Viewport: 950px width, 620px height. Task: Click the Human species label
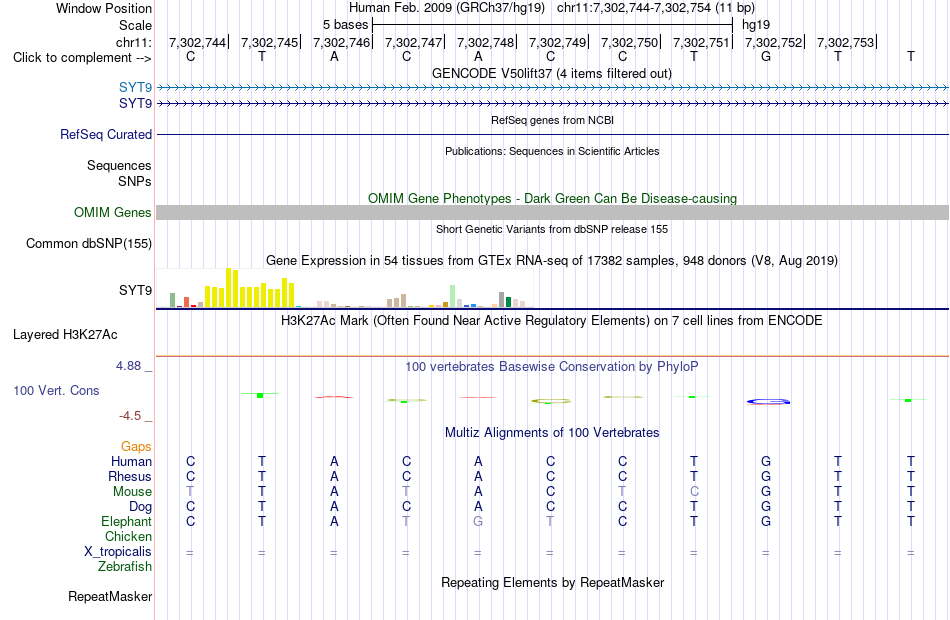click(x=131, y=462)
